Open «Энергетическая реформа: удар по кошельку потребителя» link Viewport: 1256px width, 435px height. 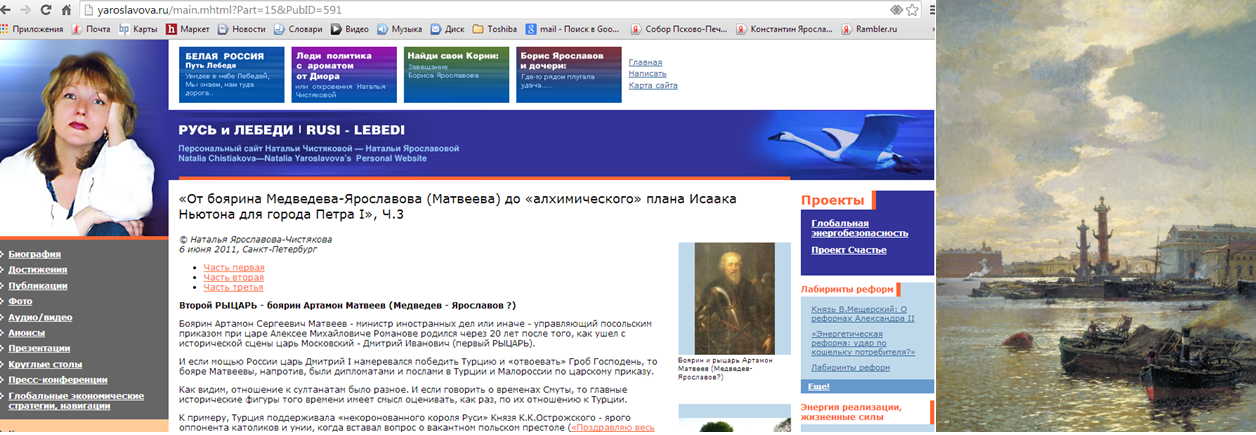pyautogui.click(x=864, y=341)
